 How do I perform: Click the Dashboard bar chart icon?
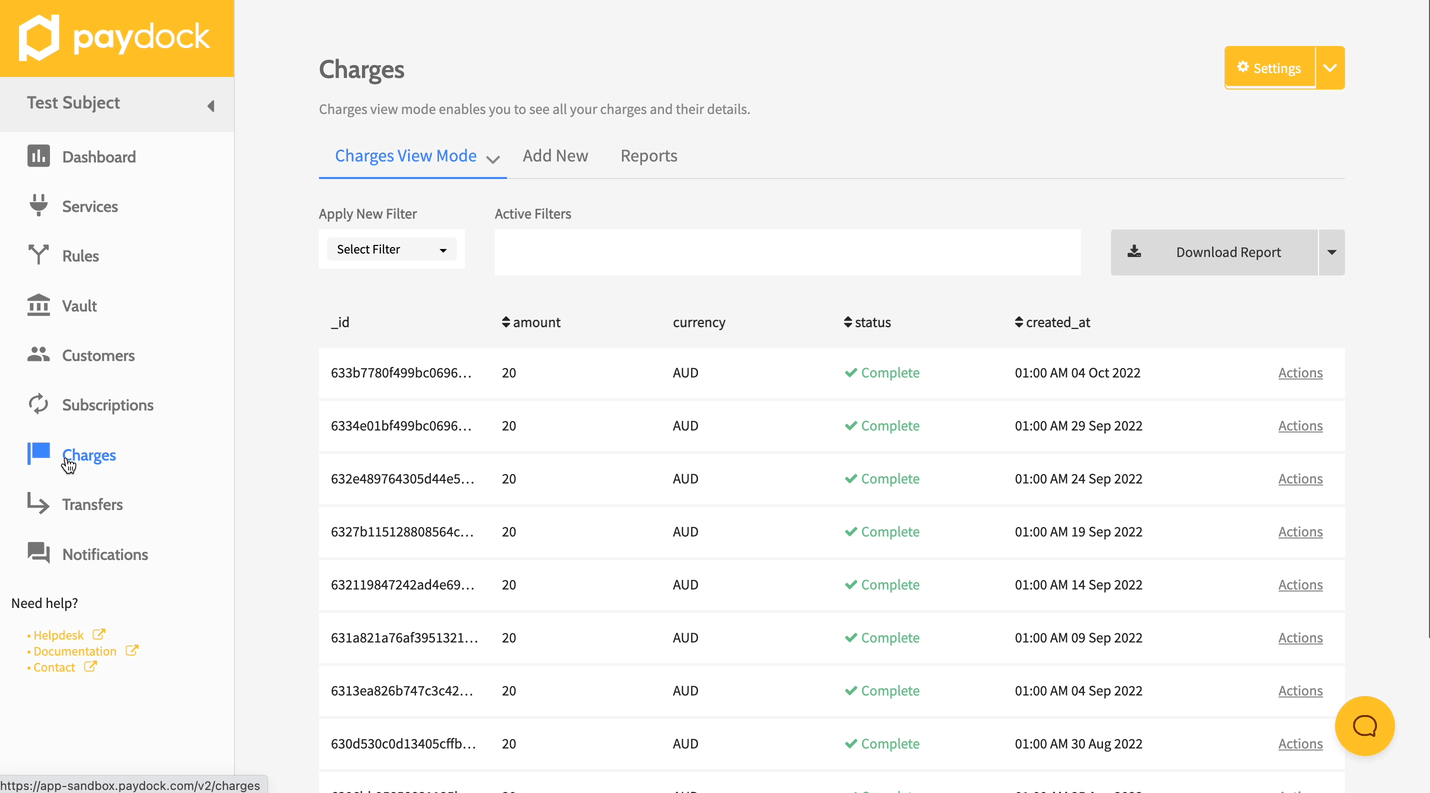pyautogui.click(x=38, y=156)
